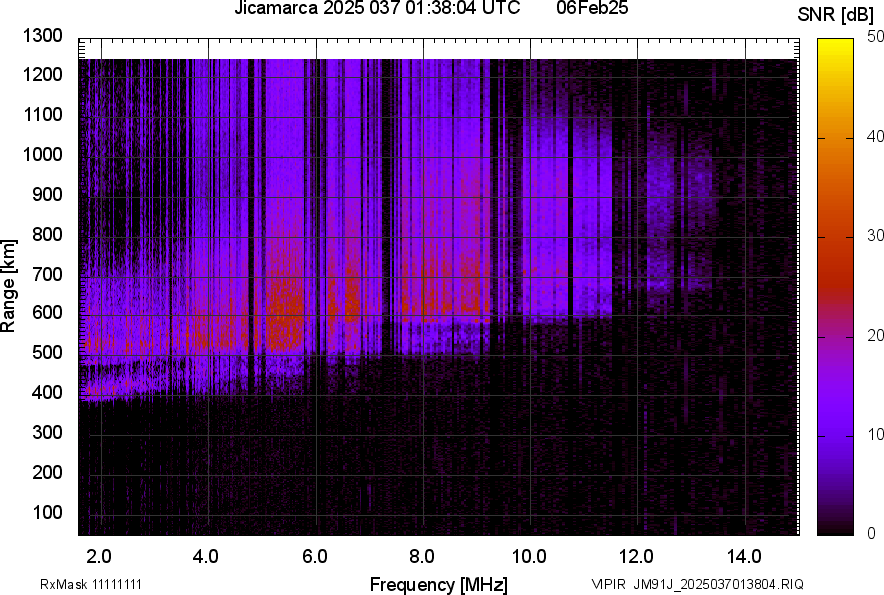The width and height of the screenshot is (884, 595).
Task: Select the Range [km] axis label
Action: (9, 286)
